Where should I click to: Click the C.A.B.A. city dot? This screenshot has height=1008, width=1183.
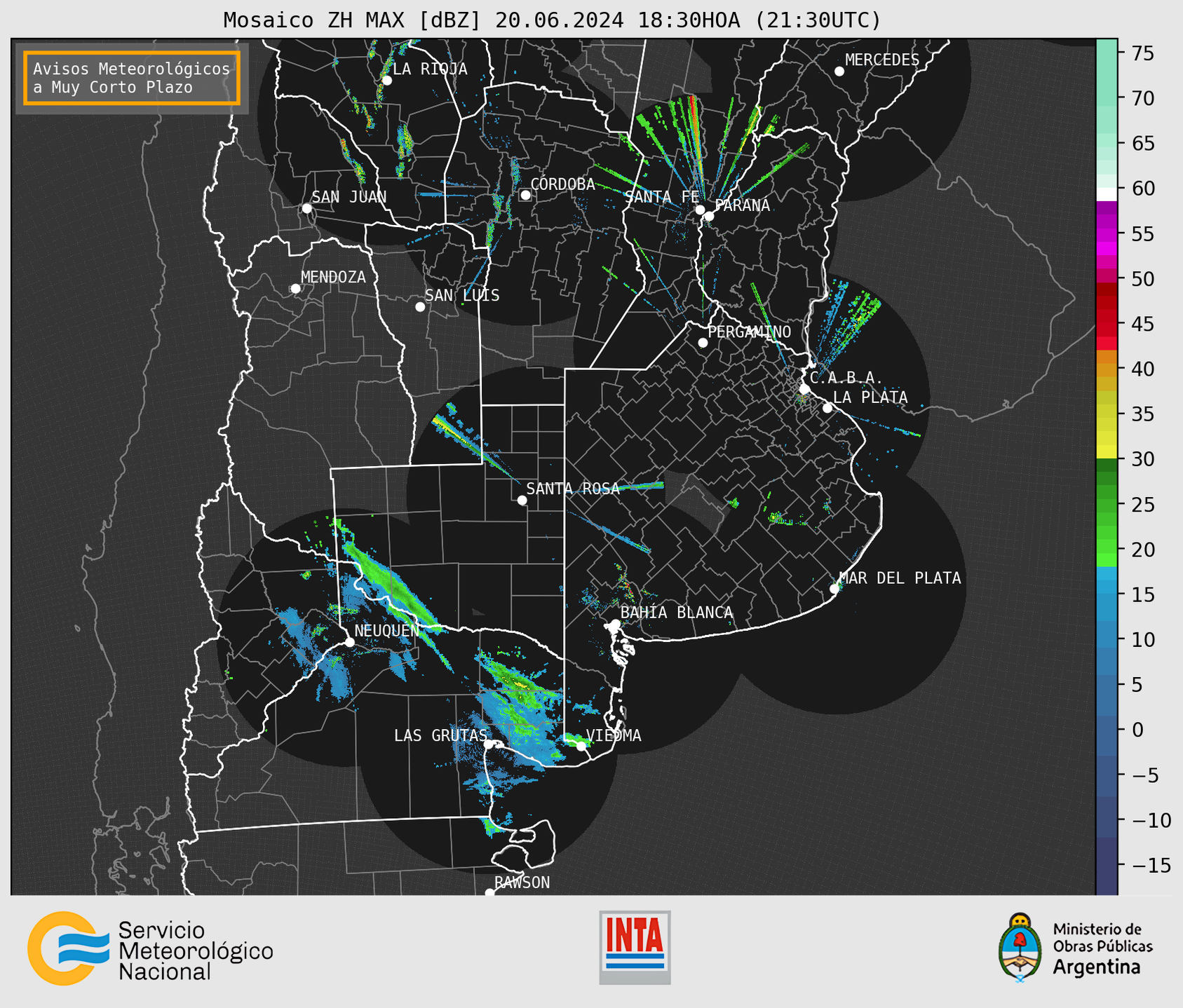tap(804, 389)
